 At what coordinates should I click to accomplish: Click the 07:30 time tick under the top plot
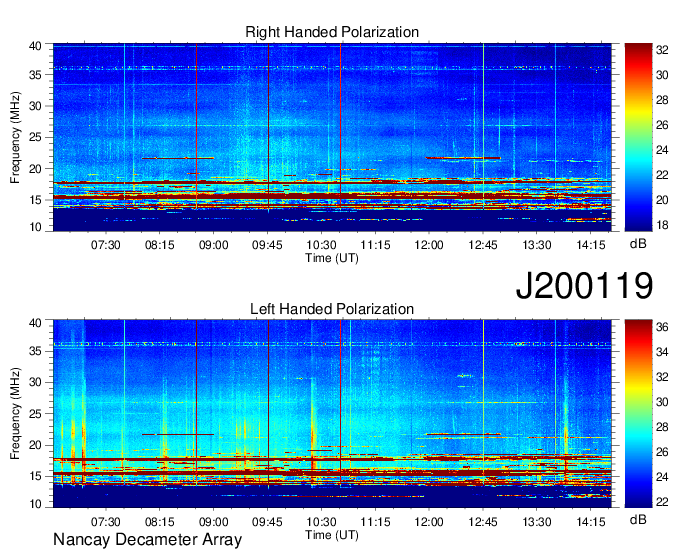click(105, 245)
